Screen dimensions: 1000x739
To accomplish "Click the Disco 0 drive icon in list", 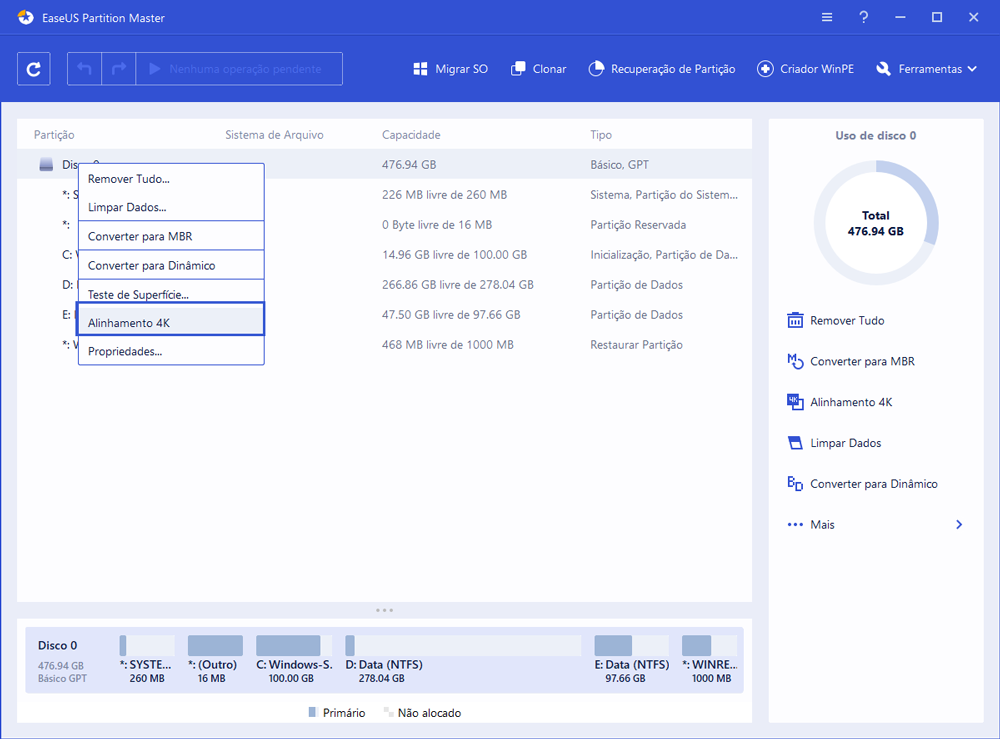I will tap(46, 165).
